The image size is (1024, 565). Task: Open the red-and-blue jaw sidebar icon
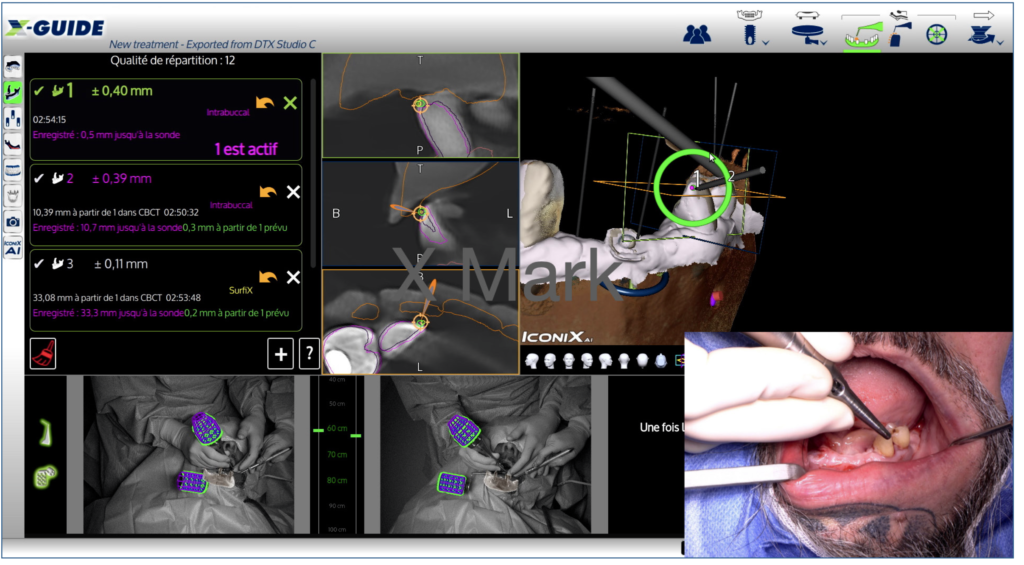[13, 144]
